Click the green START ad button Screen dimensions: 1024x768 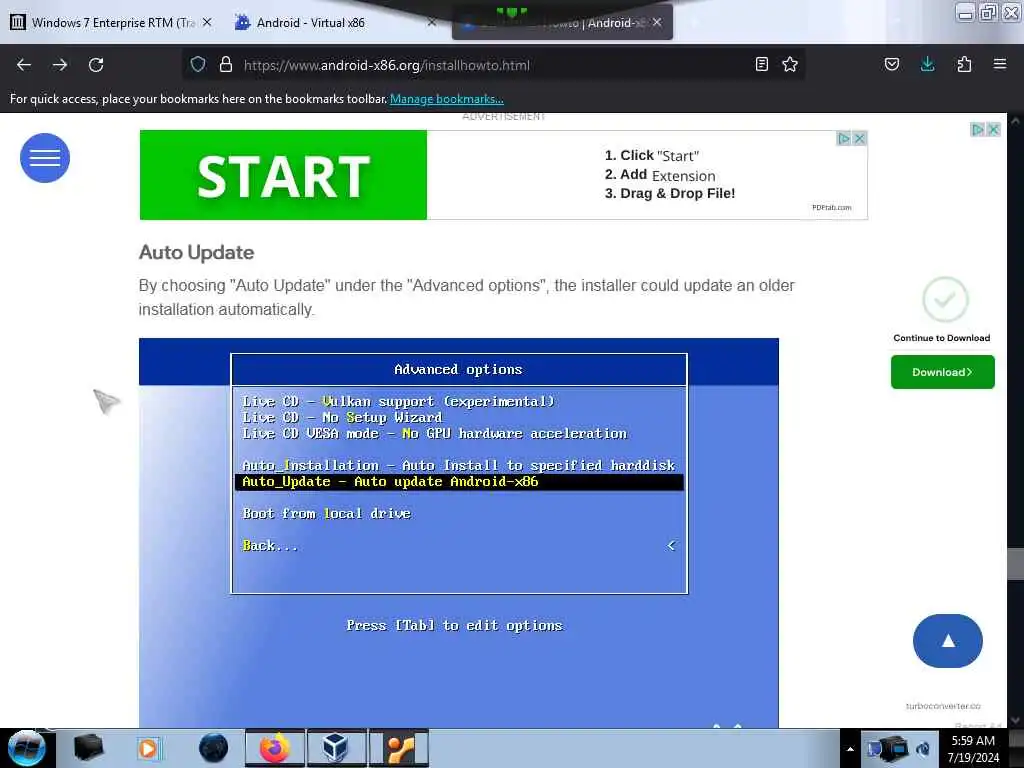pos(283,175)
